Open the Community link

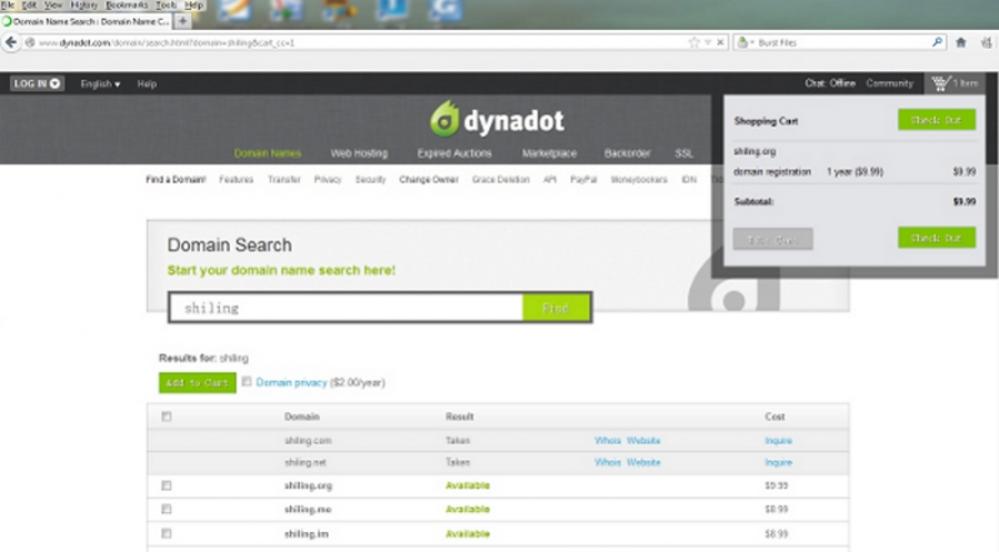[x=889, y=84]
